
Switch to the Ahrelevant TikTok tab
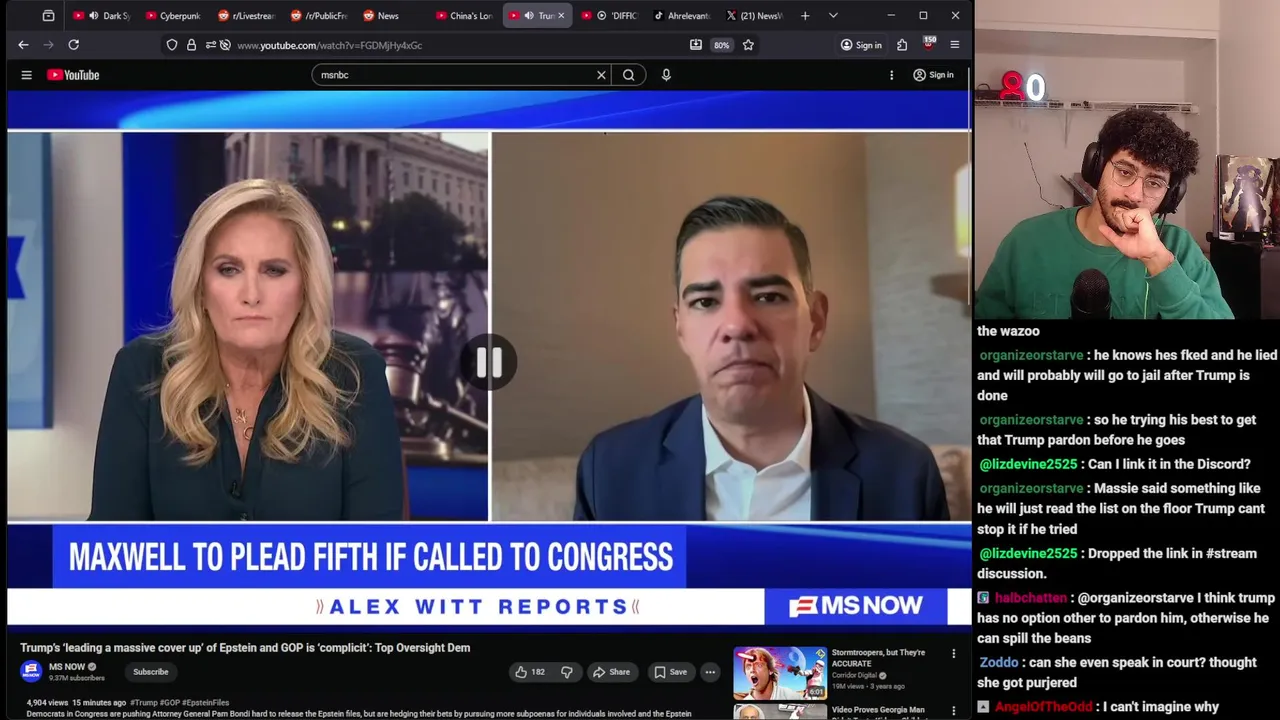(x=681, y=16)
